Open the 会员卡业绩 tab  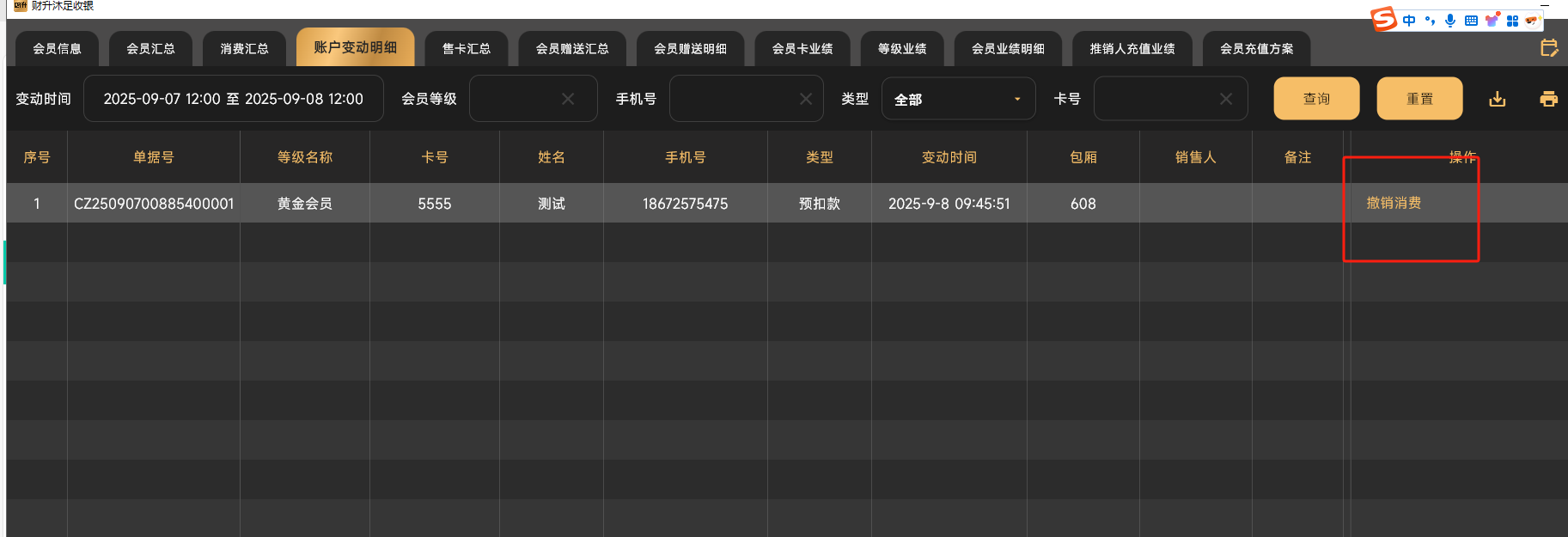coord(802,48)
